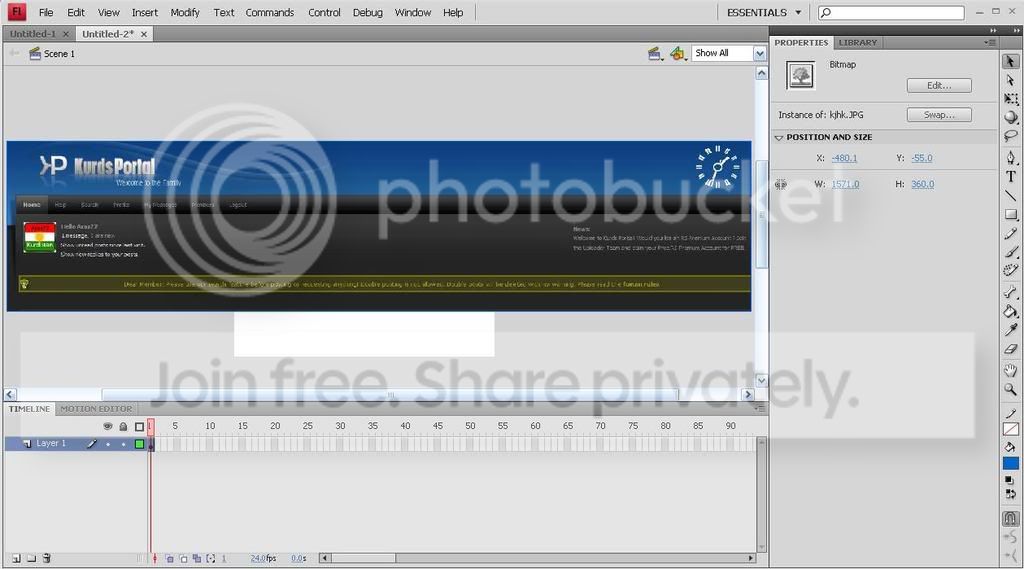Select the Free Transform tool
The image size is (1024, 569).
tap(1010, 99)
